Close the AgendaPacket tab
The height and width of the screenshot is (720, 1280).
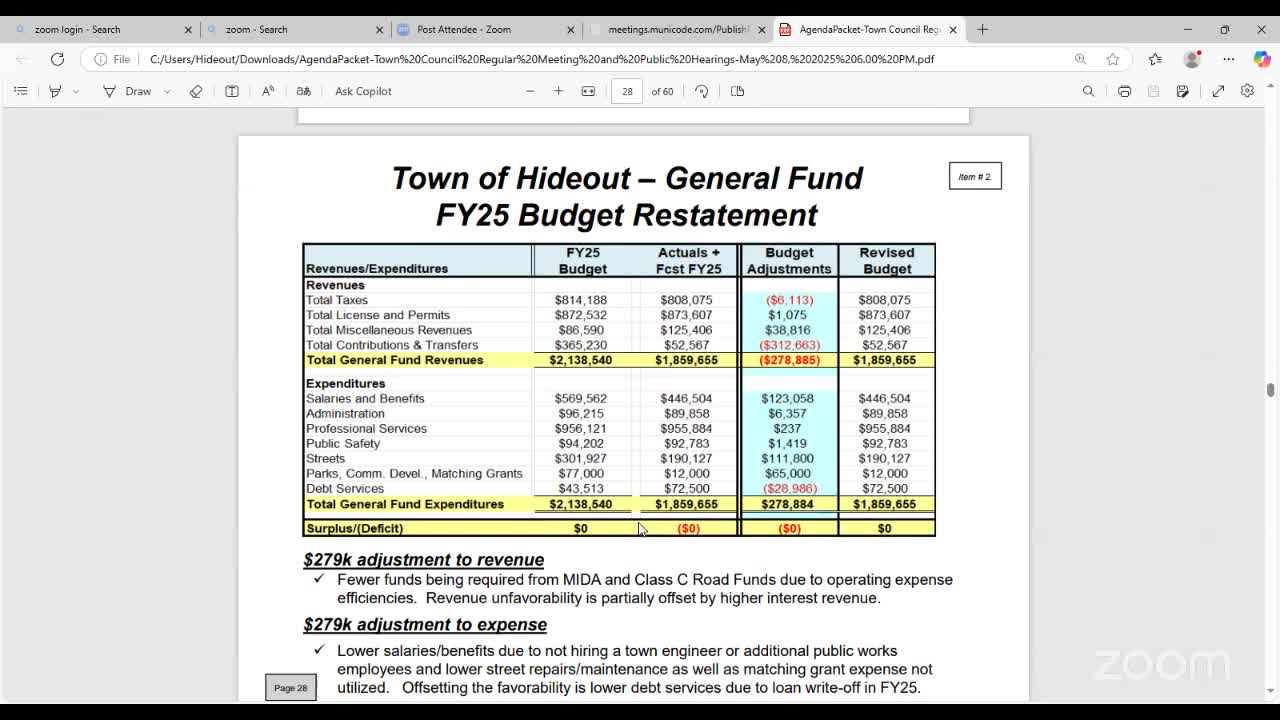[x=953, y=30]
